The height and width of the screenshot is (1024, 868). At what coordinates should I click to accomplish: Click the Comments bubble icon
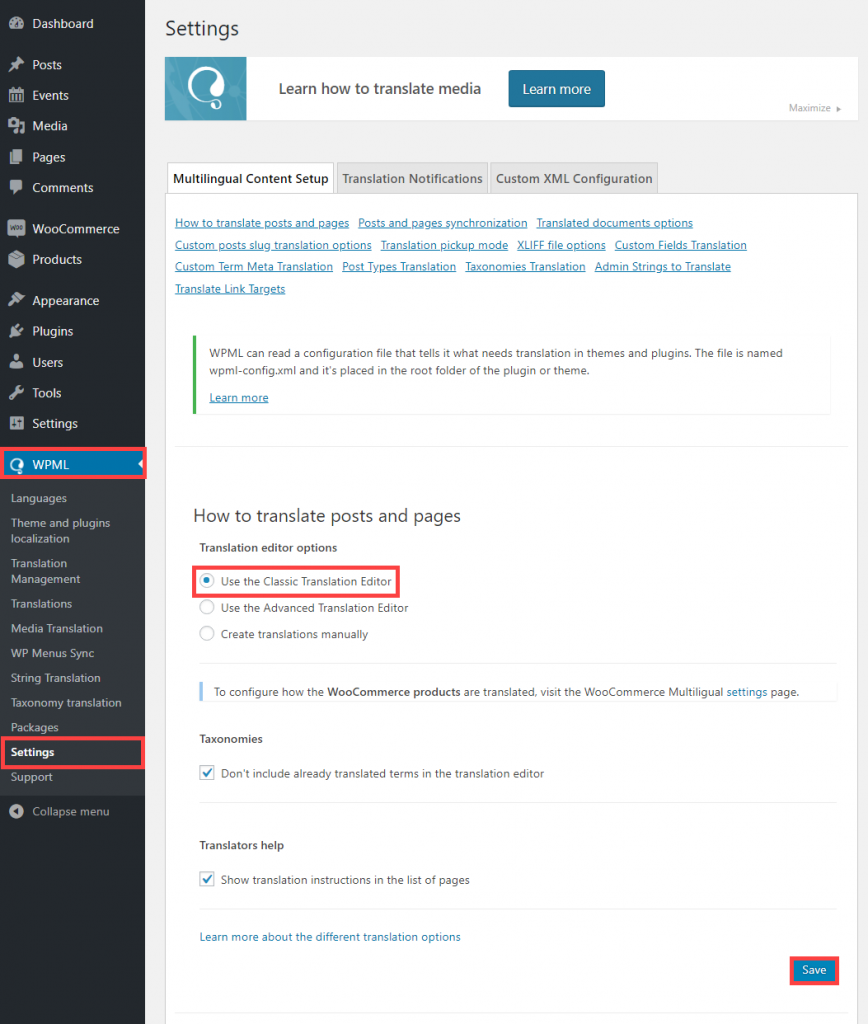click(16, 187)
